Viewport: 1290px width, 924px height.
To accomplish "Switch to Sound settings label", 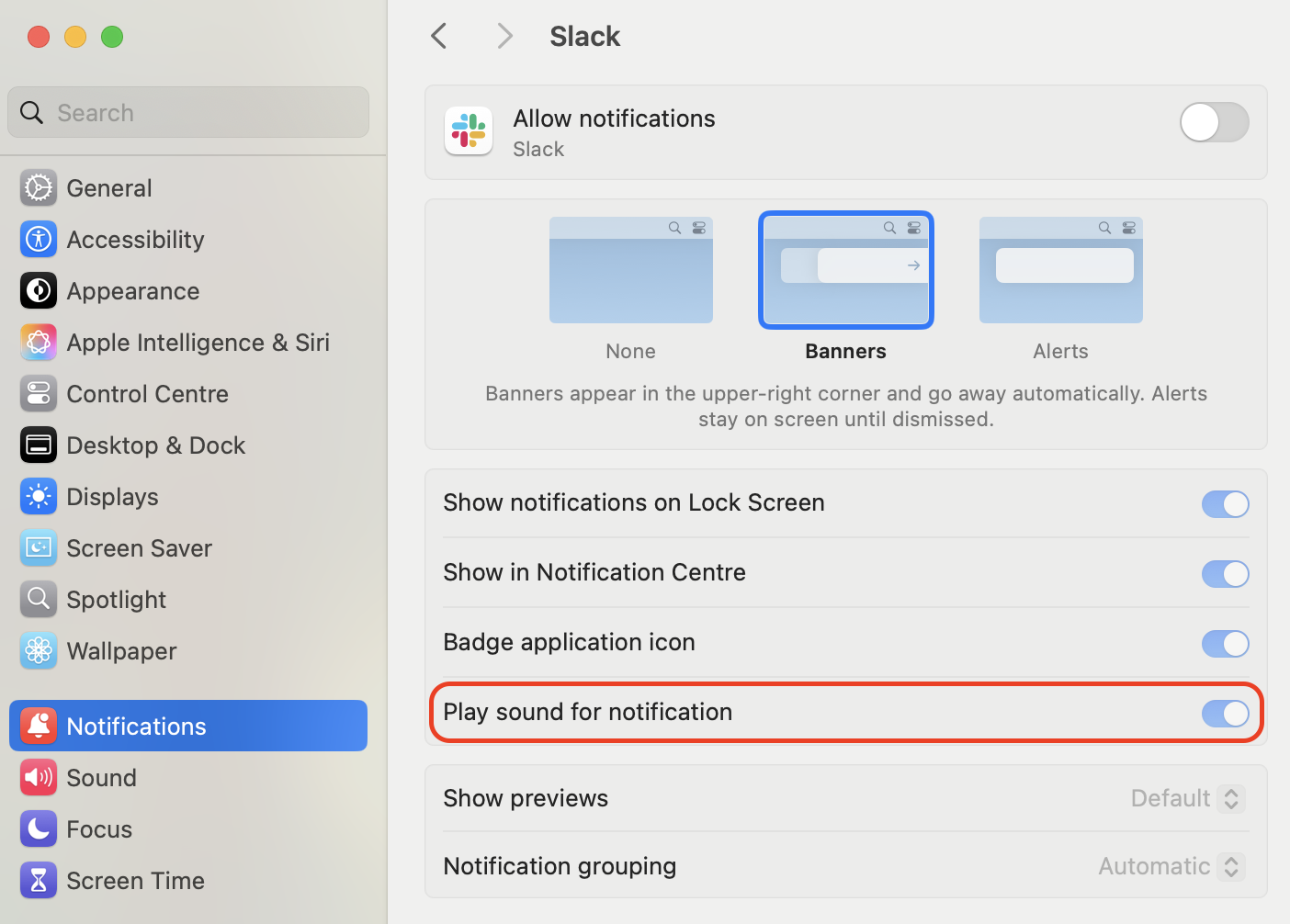I will tap(102, 778).
